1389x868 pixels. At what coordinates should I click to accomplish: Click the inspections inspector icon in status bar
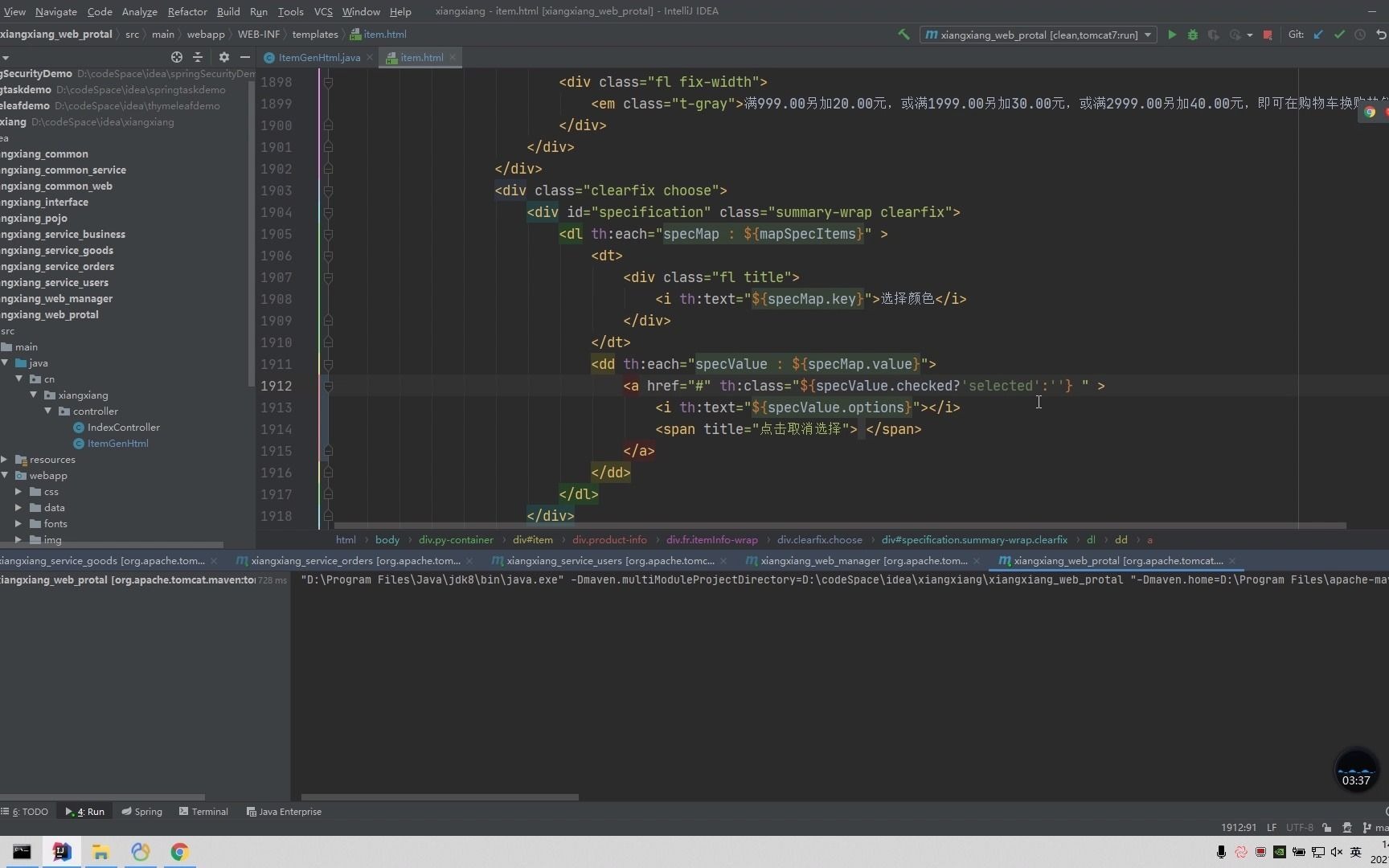(x=1347, y=827)
